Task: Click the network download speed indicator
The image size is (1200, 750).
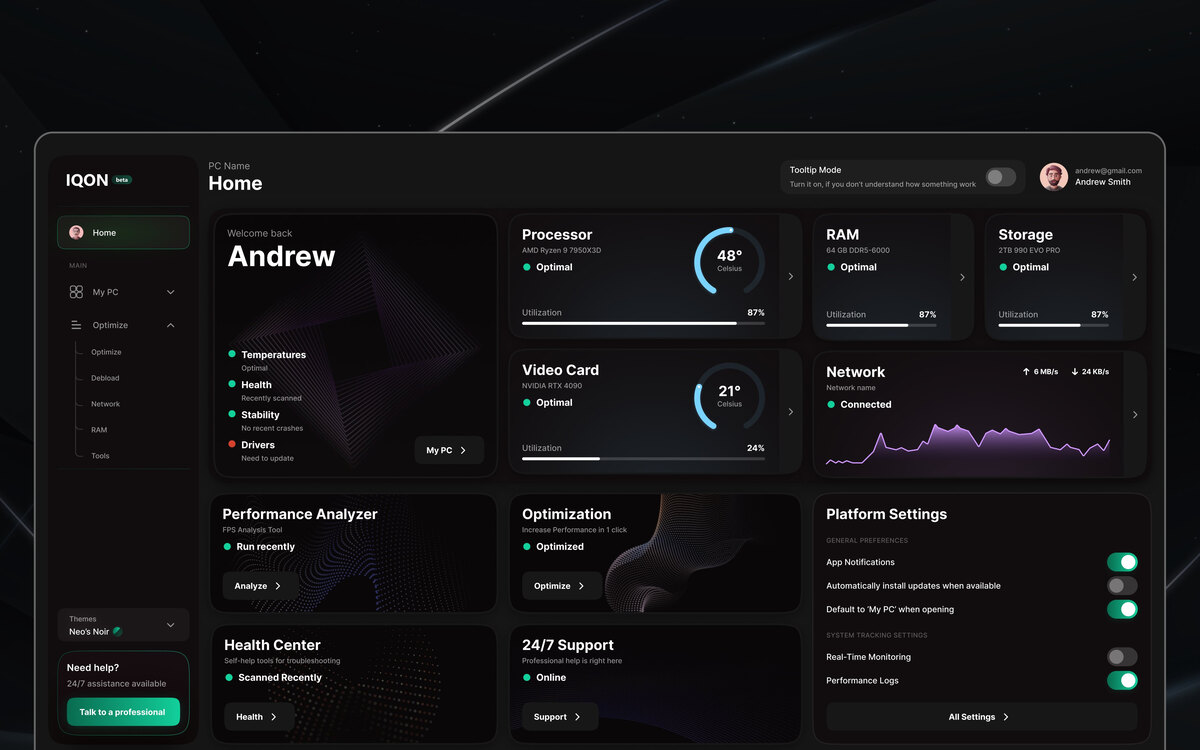Action: pyautogui.click(x=1090, y=371)
